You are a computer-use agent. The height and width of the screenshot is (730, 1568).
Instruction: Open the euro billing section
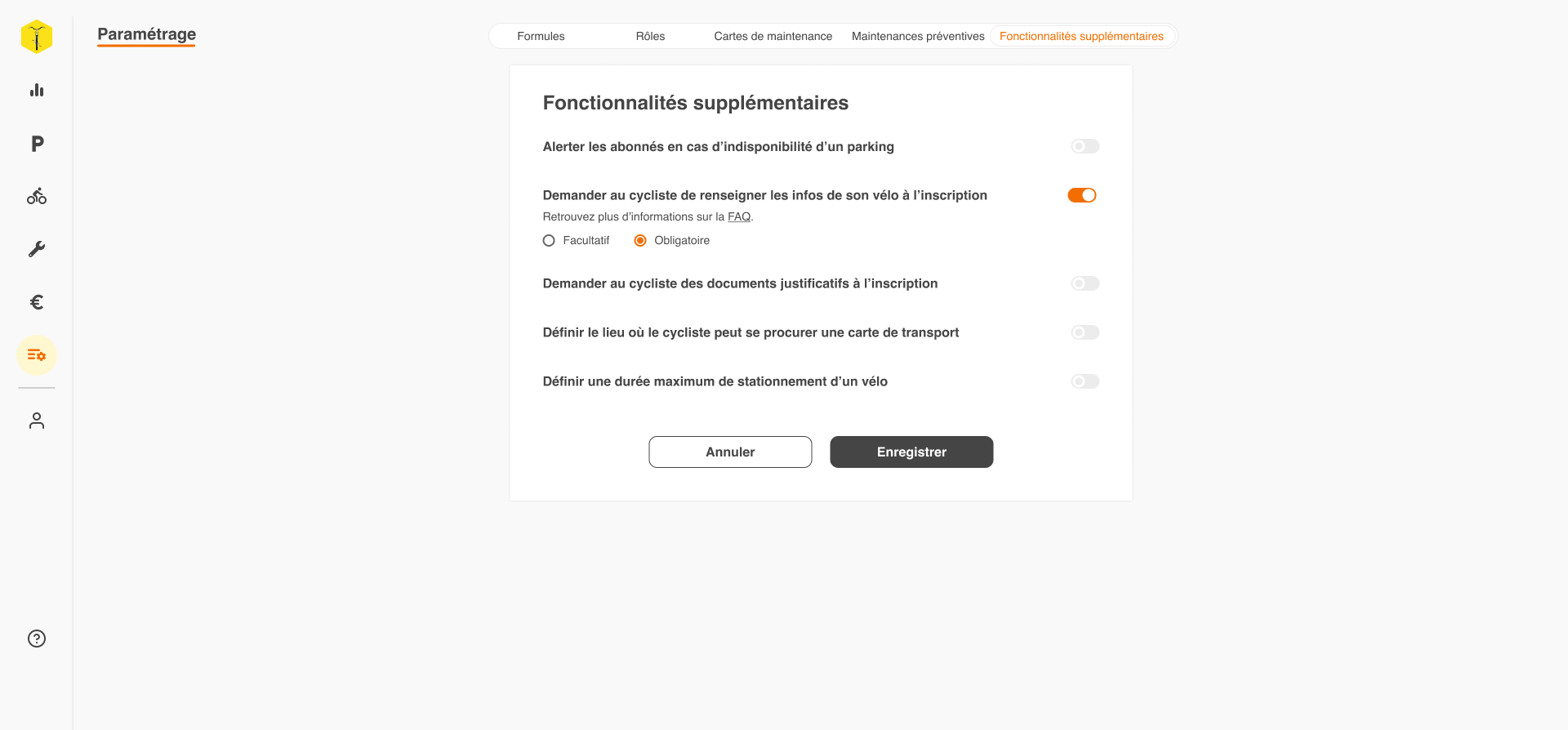[x=36, y=302]
